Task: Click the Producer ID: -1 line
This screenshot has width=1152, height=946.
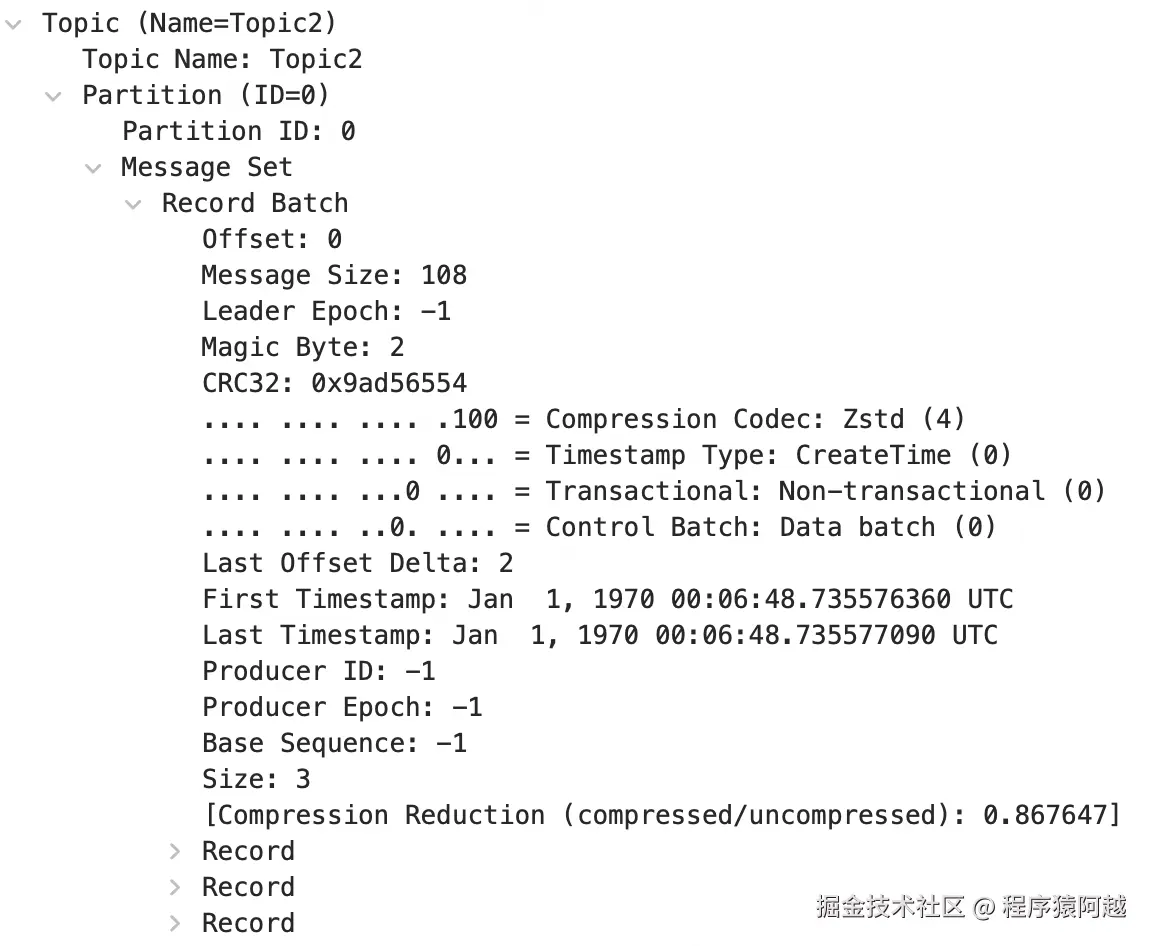Action: (318, 671)
